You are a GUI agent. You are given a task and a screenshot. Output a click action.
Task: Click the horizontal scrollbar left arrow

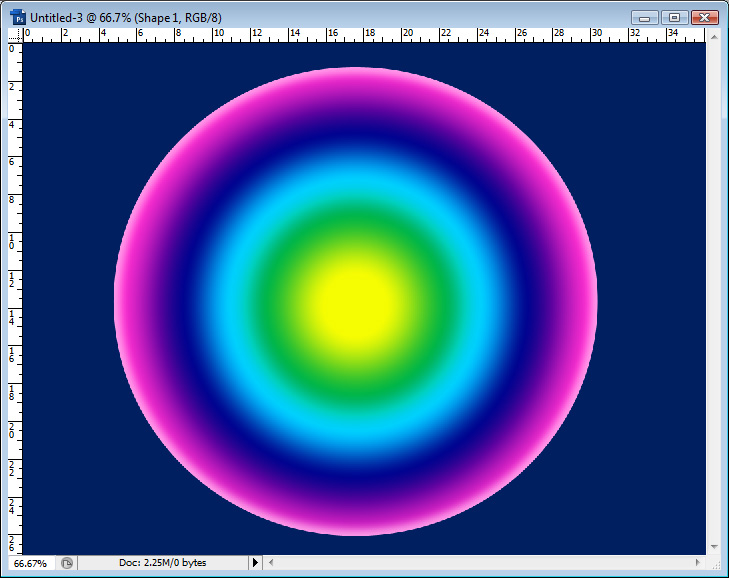click(x=272, y=563)
